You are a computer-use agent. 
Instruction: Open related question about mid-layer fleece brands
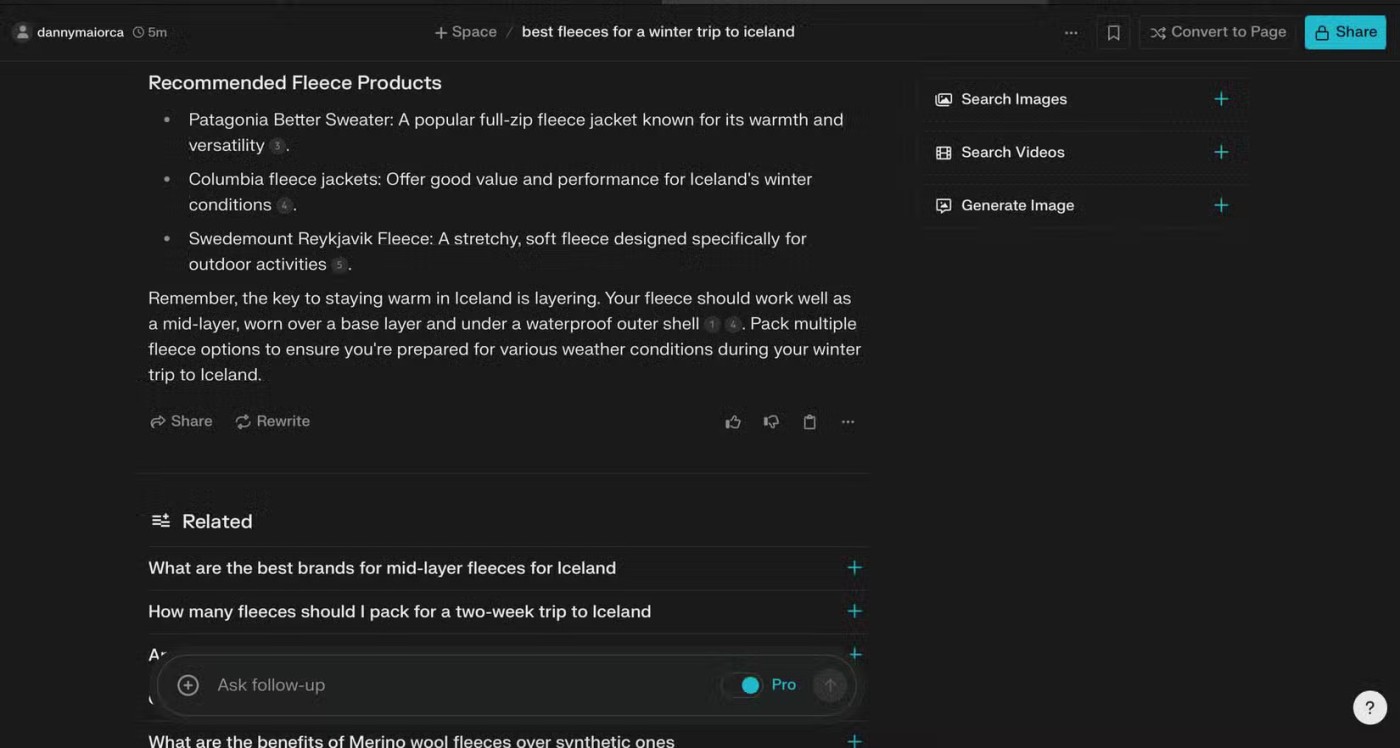[x=382, y=568]
